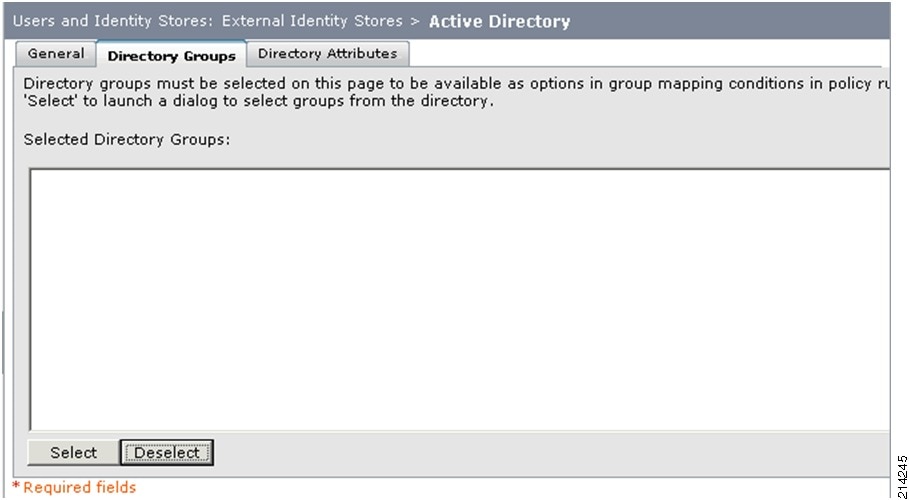Select the Directory Groups tab
The height and width of the screenshot is (500, 909).
click(172, 56)
